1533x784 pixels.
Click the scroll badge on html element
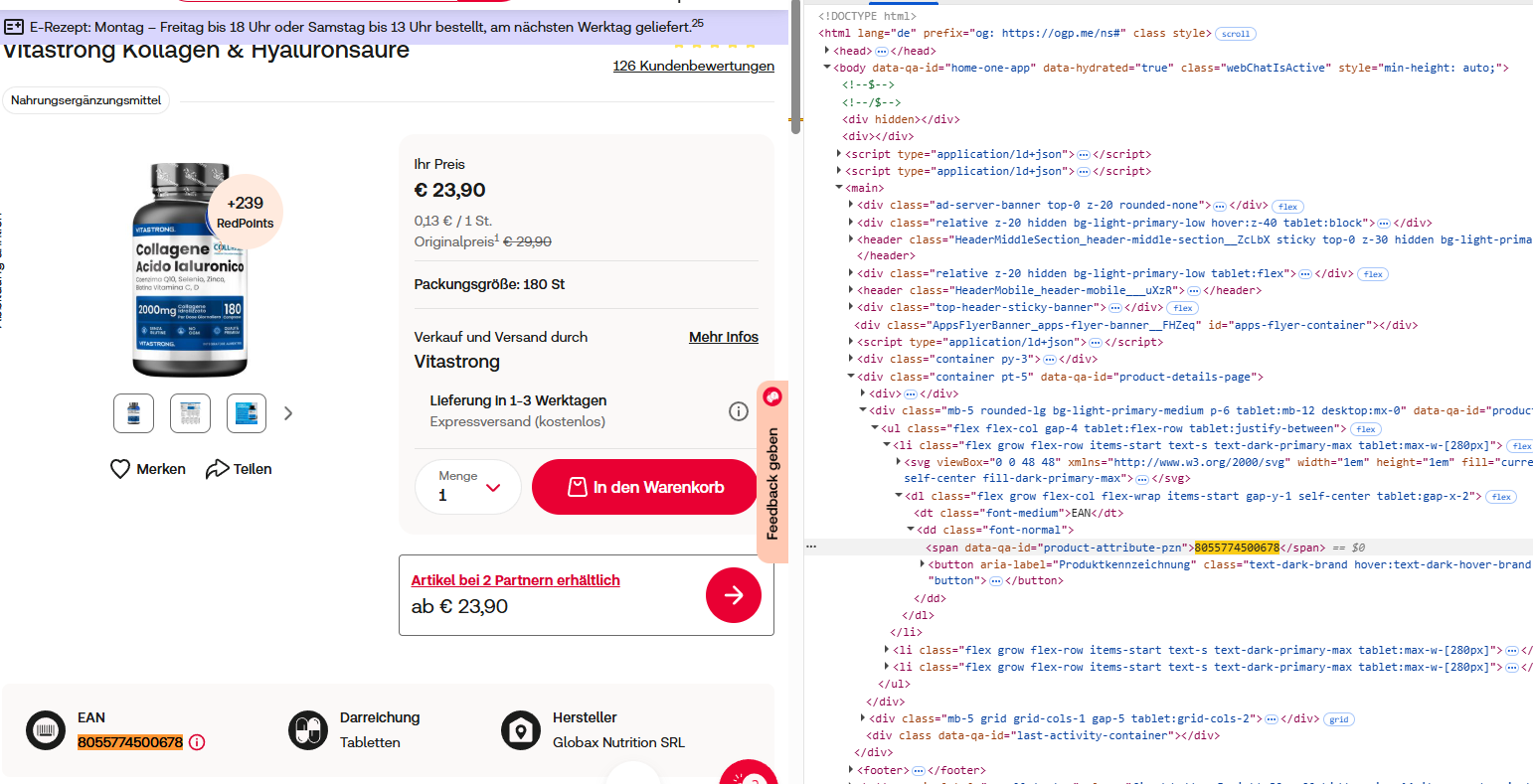coord(1236,34)
